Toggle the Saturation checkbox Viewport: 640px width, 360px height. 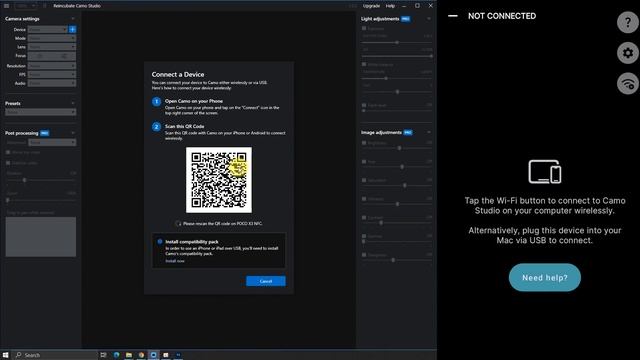(364, 180)
